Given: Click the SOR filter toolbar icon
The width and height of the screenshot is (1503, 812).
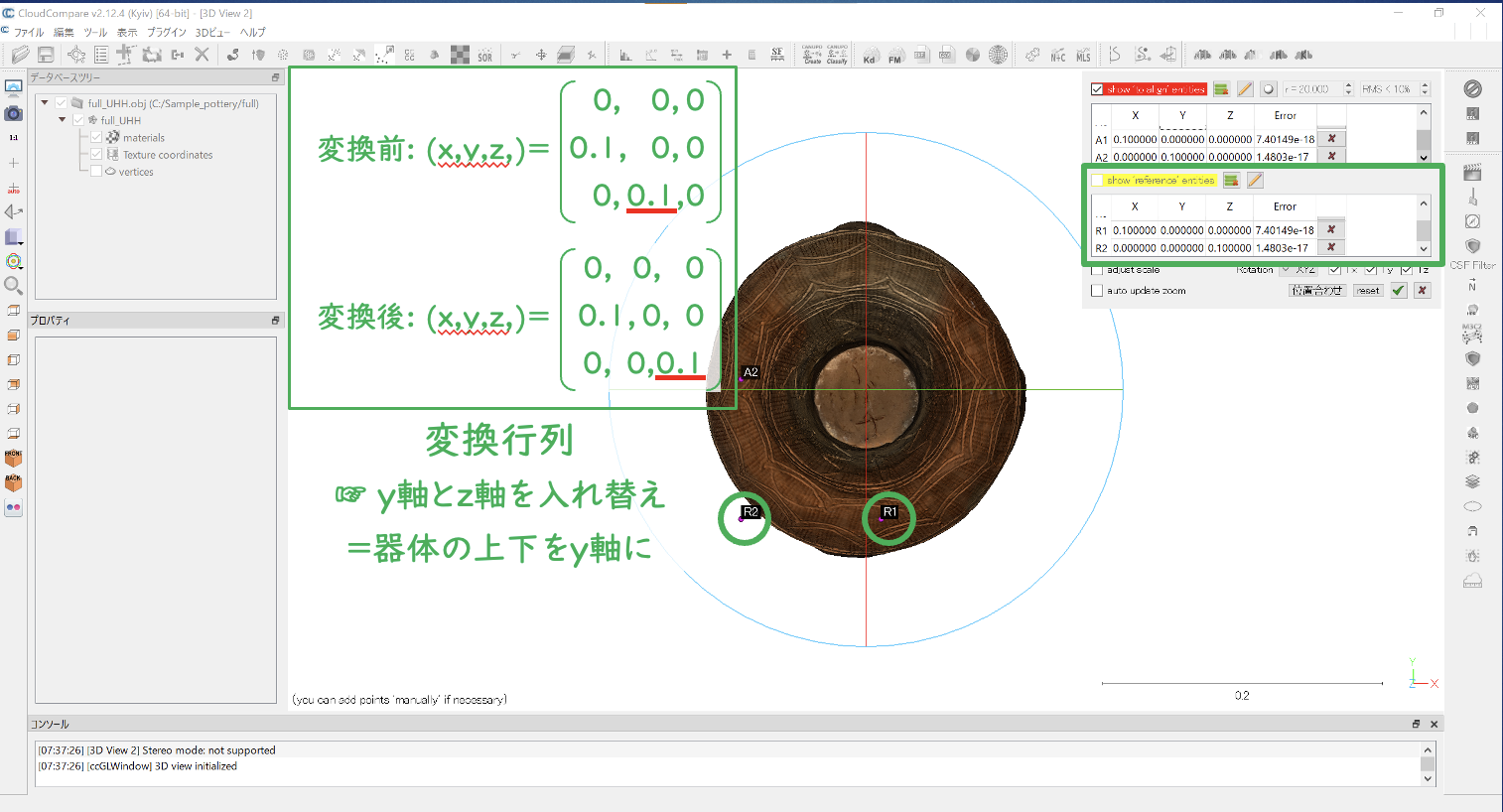Looking at the screenshot, I should click(x=484, y=56).
